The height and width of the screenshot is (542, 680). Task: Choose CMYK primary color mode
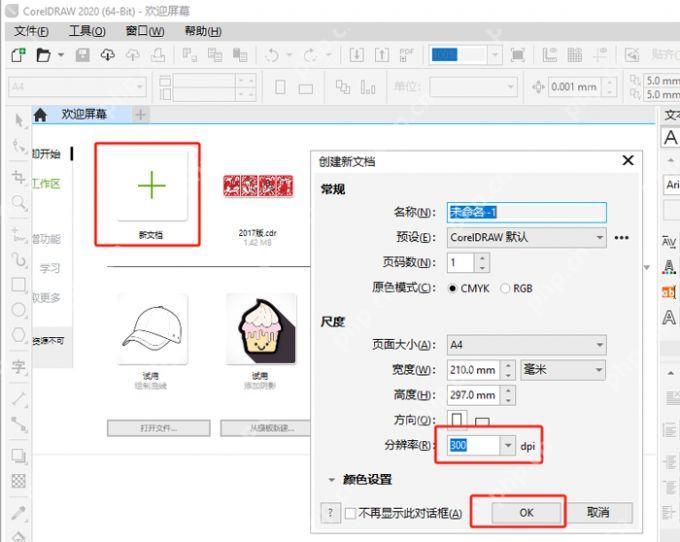coord(452,288)
